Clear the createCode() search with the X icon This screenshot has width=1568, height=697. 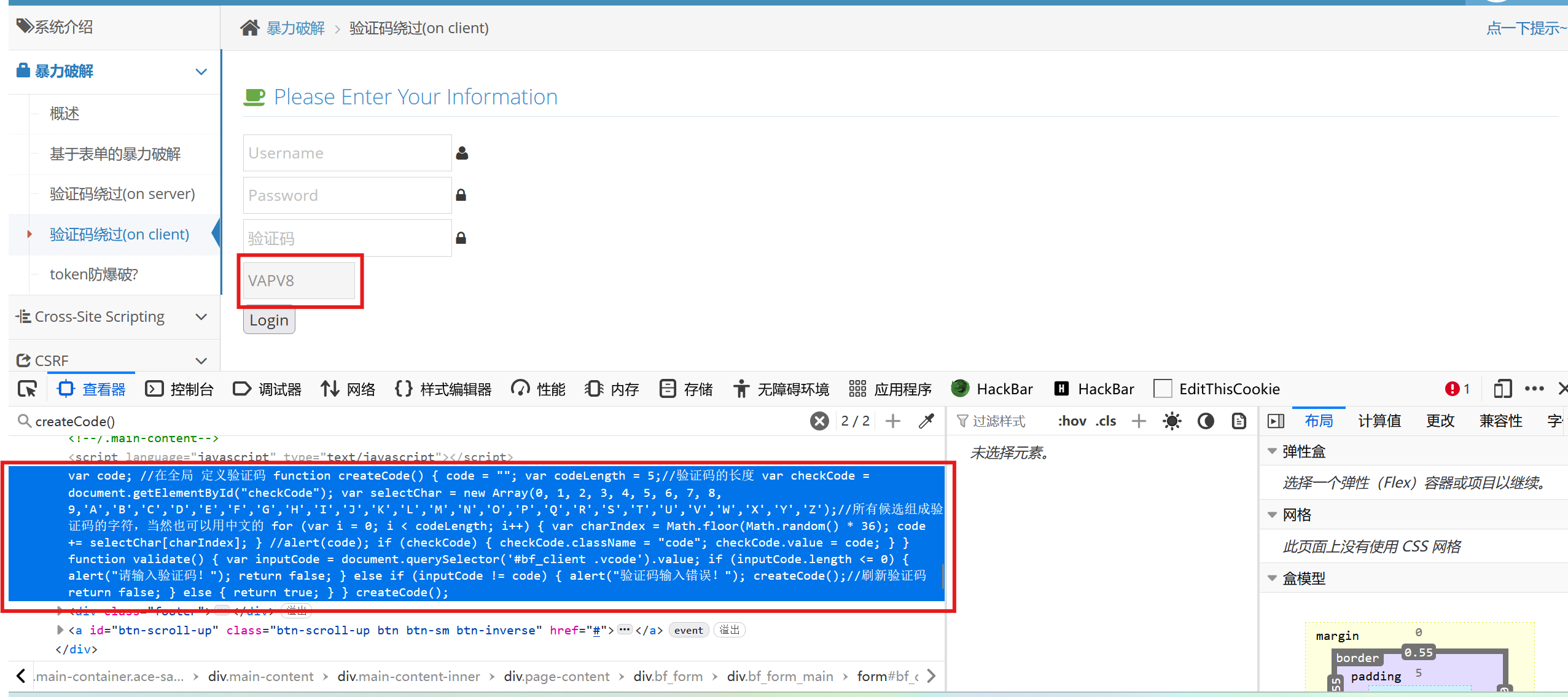(819, 421)
